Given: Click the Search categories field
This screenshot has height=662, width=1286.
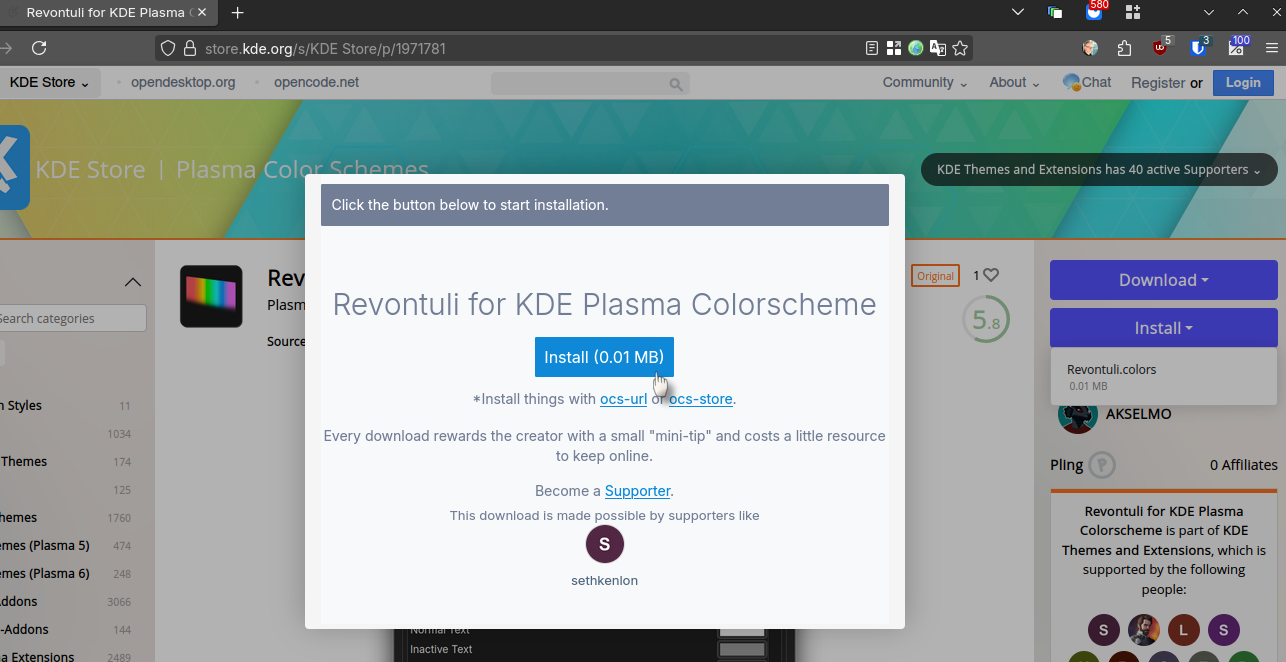Looking at the screenshot, I should click(x=72, y=319).
